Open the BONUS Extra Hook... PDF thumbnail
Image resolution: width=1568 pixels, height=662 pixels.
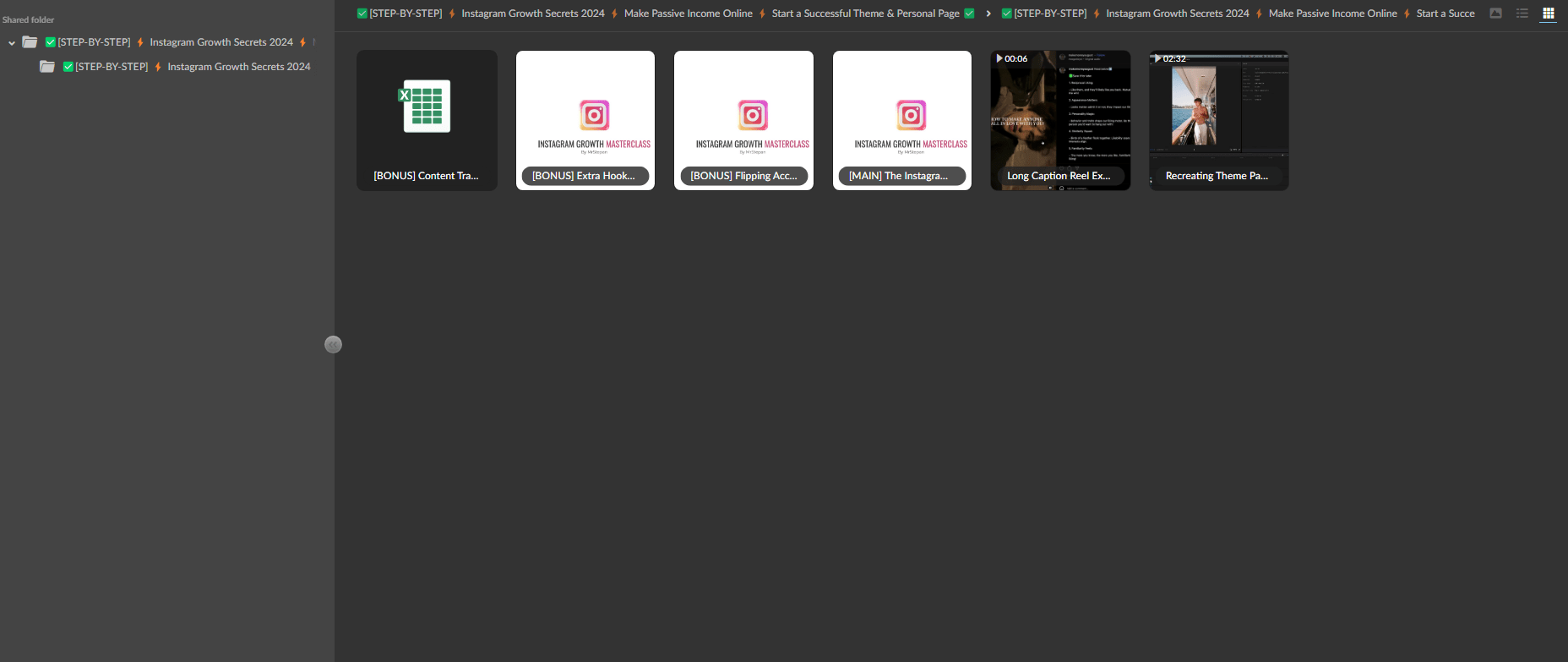[585, 120]
